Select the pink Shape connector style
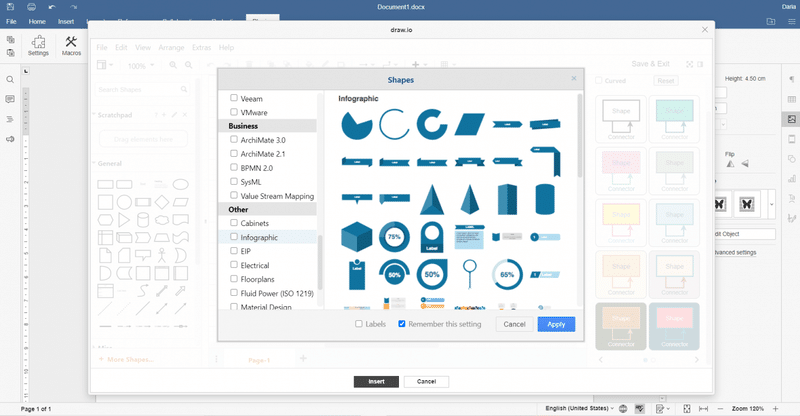Screen dimensions: 800x416 (x=621, y=171)
